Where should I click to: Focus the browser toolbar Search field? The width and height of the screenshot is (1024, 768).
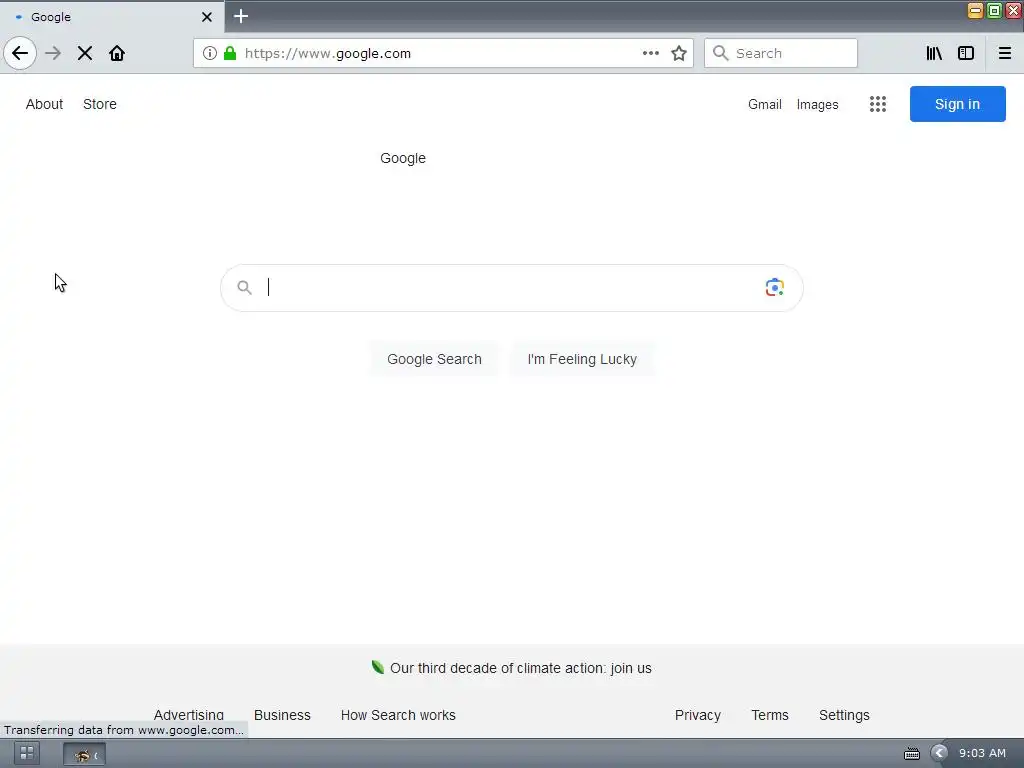(x=780, y=53)
